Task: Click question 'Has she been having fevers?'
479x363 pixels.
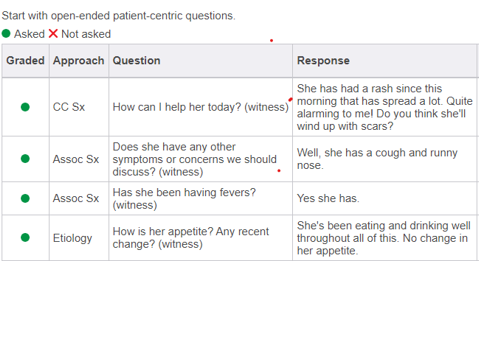Action: [x=184, y=198]
